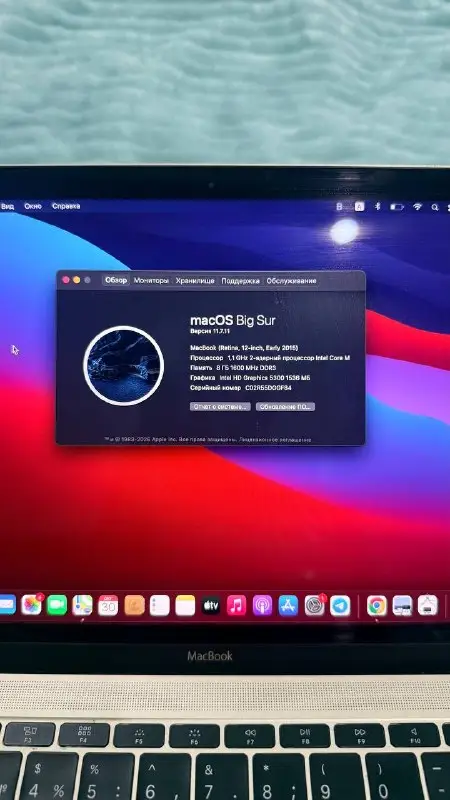Open the Вид menu
The width and height of the screenshot is (450, 800).
(7, 207)
